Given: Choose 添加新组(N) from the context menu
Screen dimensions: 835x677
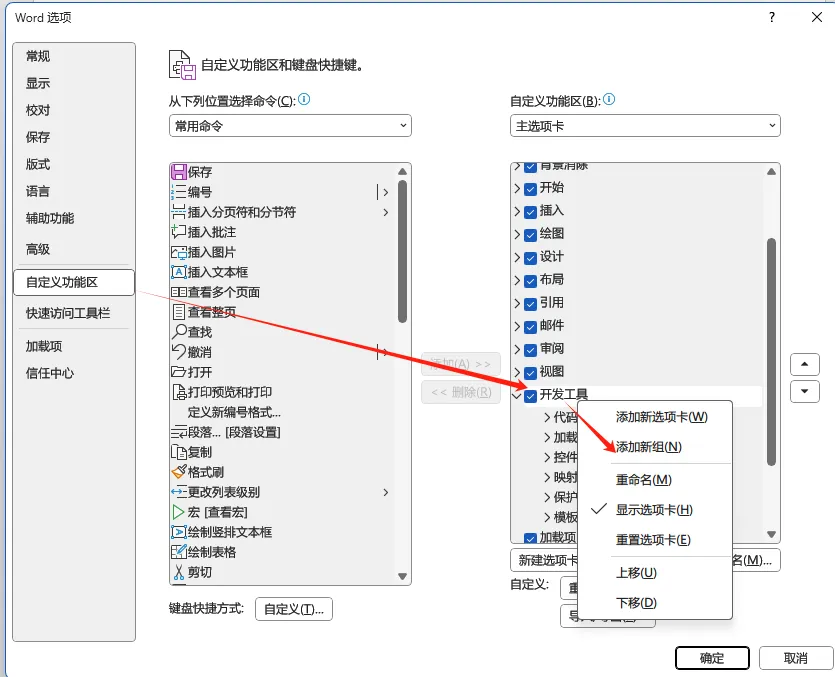Looking at the screenshot, I should (x=654, y=446).
